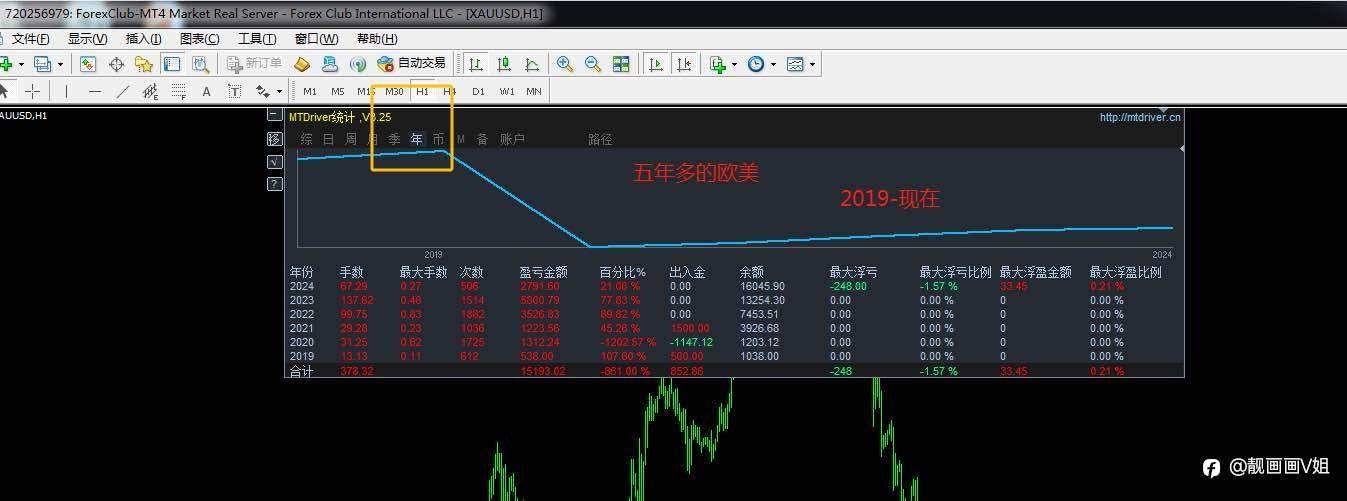Click the Zoom In magnifier icon
This screenshot has height=501, width=1347.
pos(565,64)
